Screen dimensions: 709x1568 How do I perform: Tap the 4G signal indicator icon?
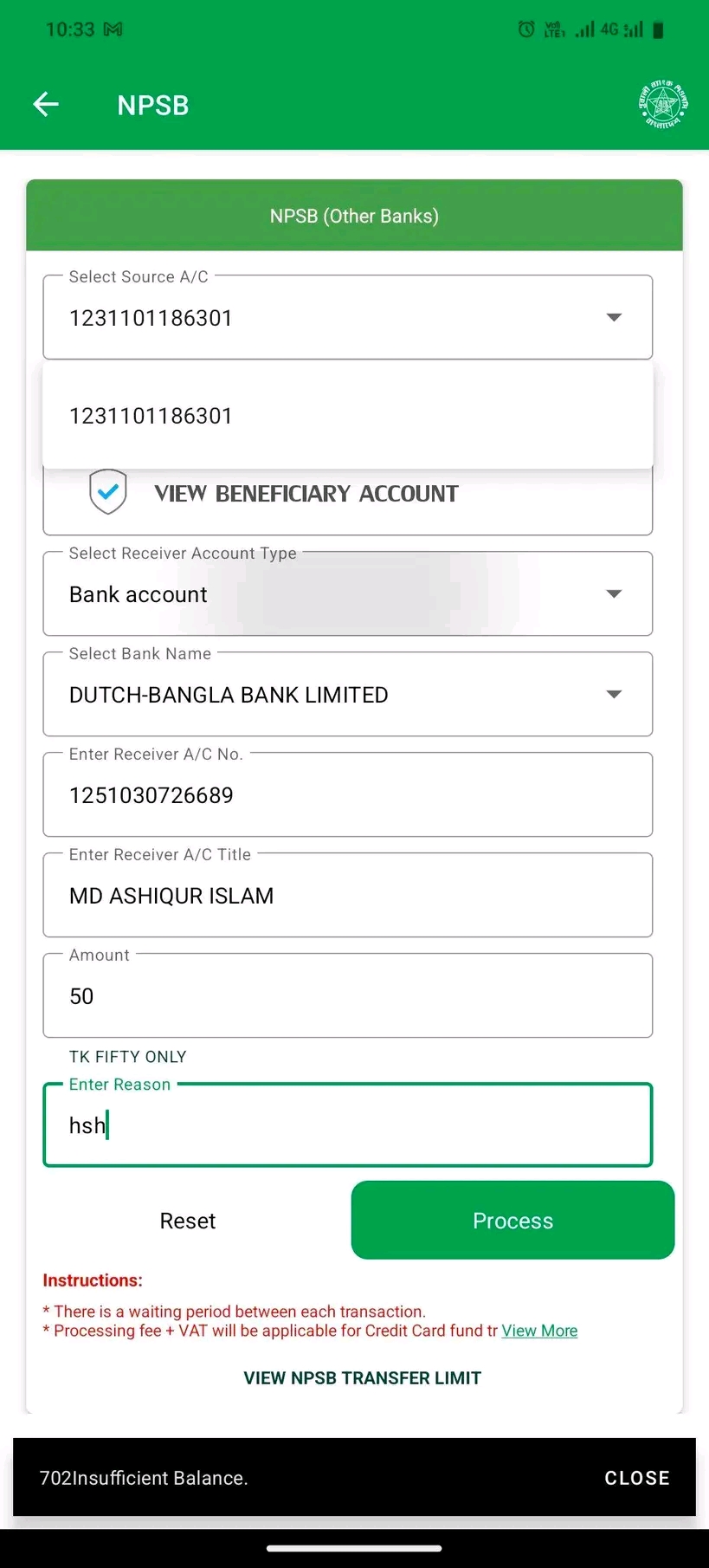coord(622,29)
